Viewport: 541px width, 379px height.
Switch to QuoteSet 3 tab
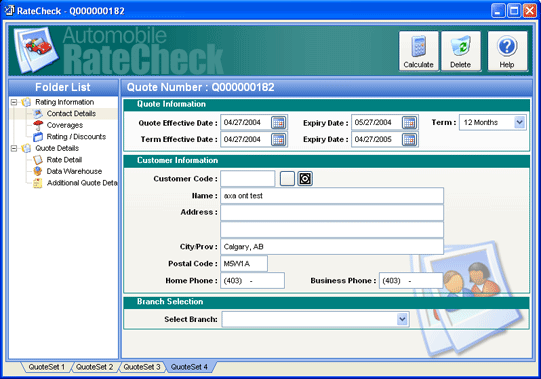(x=142, y=367)
